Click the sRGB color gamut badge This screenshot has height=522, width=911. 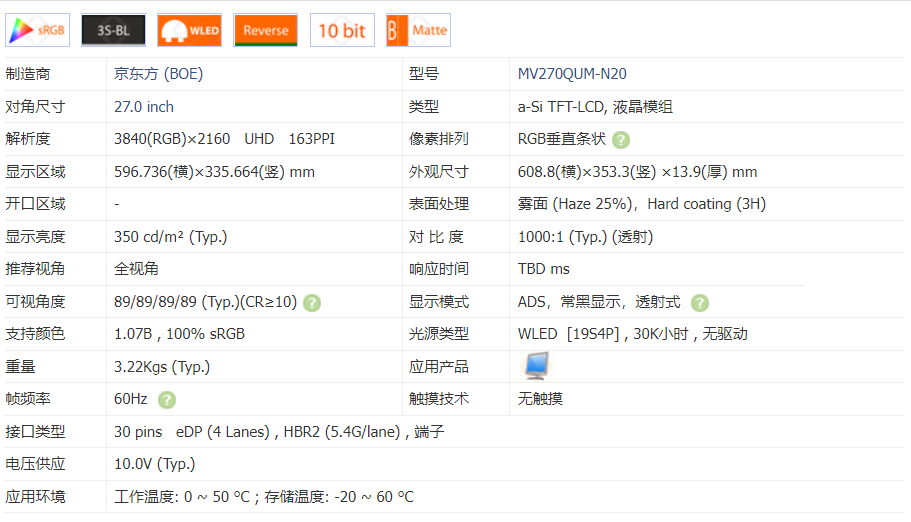[x=38, y=30]
